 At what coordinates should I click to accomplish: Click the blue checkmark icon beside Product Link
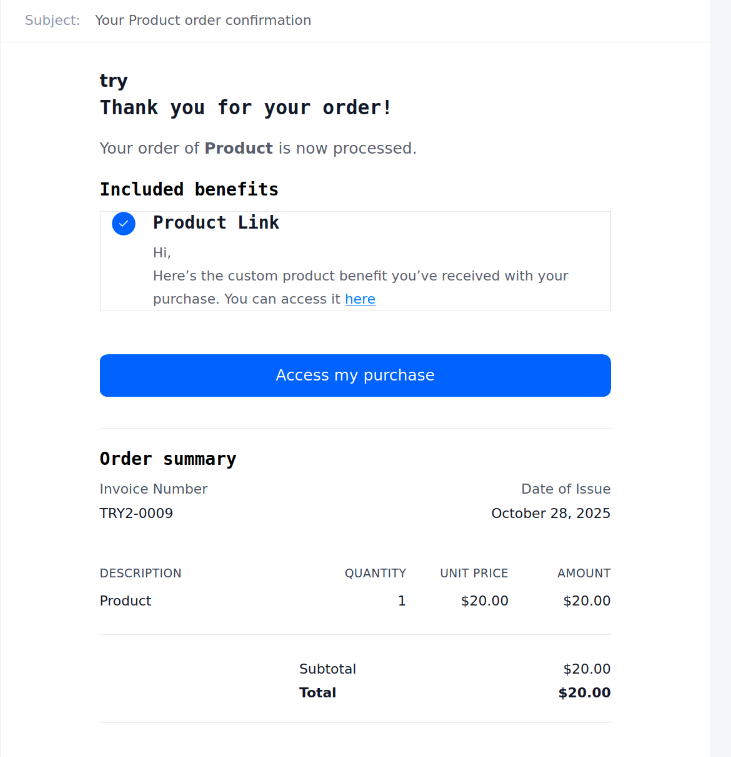(x=124, y=223)
